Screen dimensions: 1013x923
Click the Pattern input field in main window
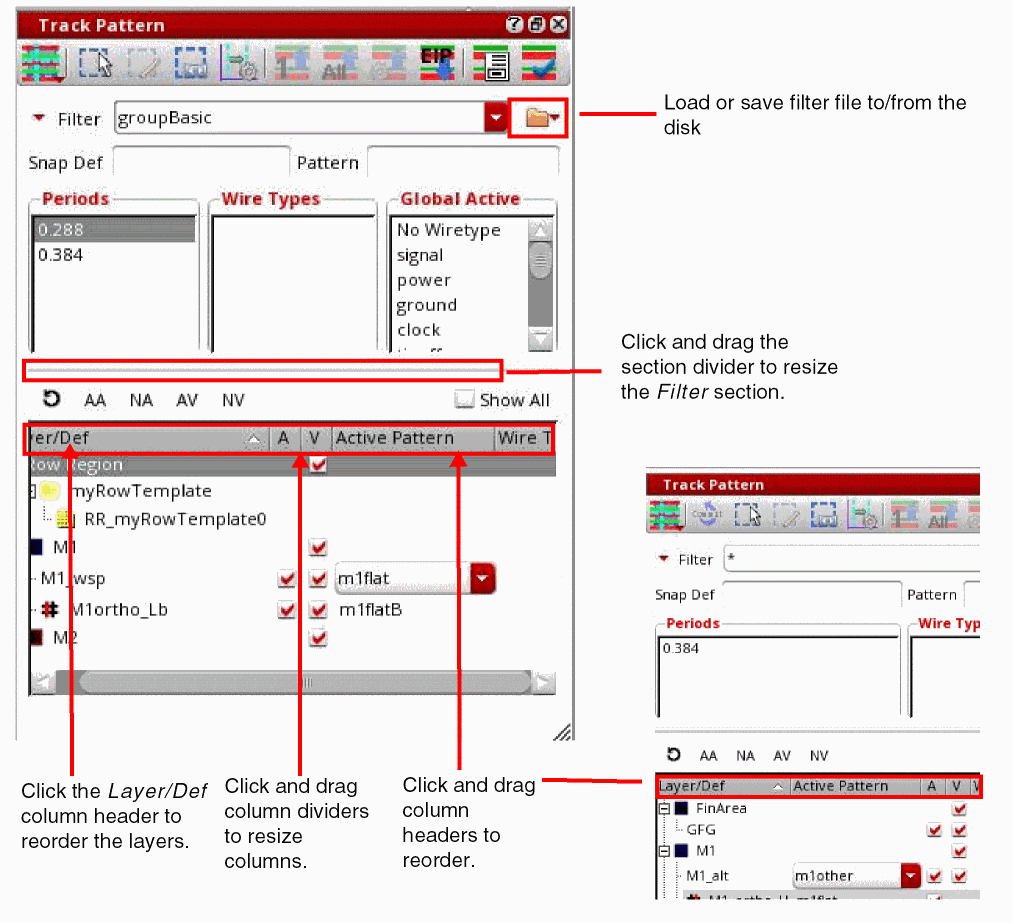coord(463,162)
